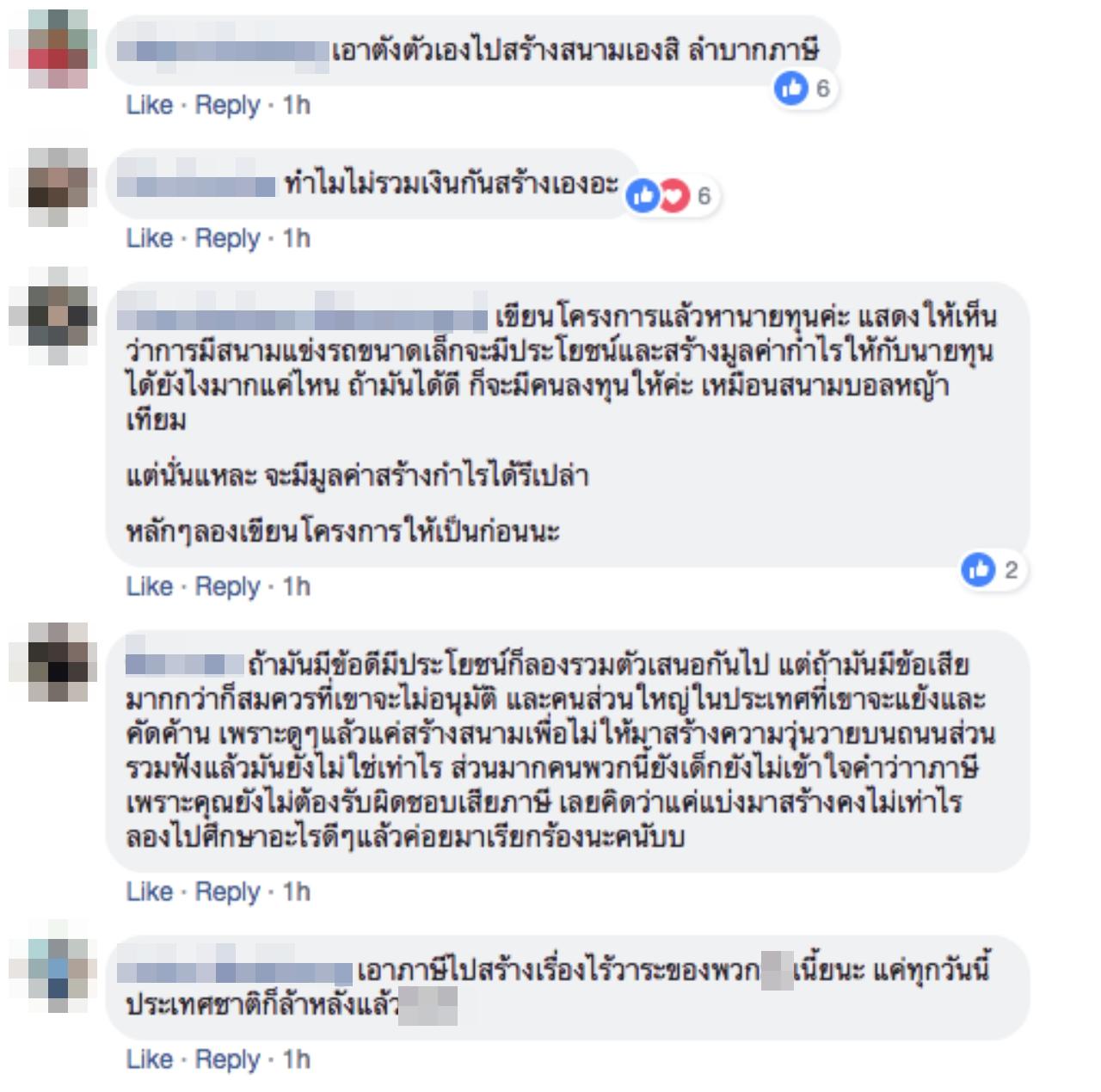Like the second comment
This screenshot has height=1092, width=1101.
click(150, 238)
